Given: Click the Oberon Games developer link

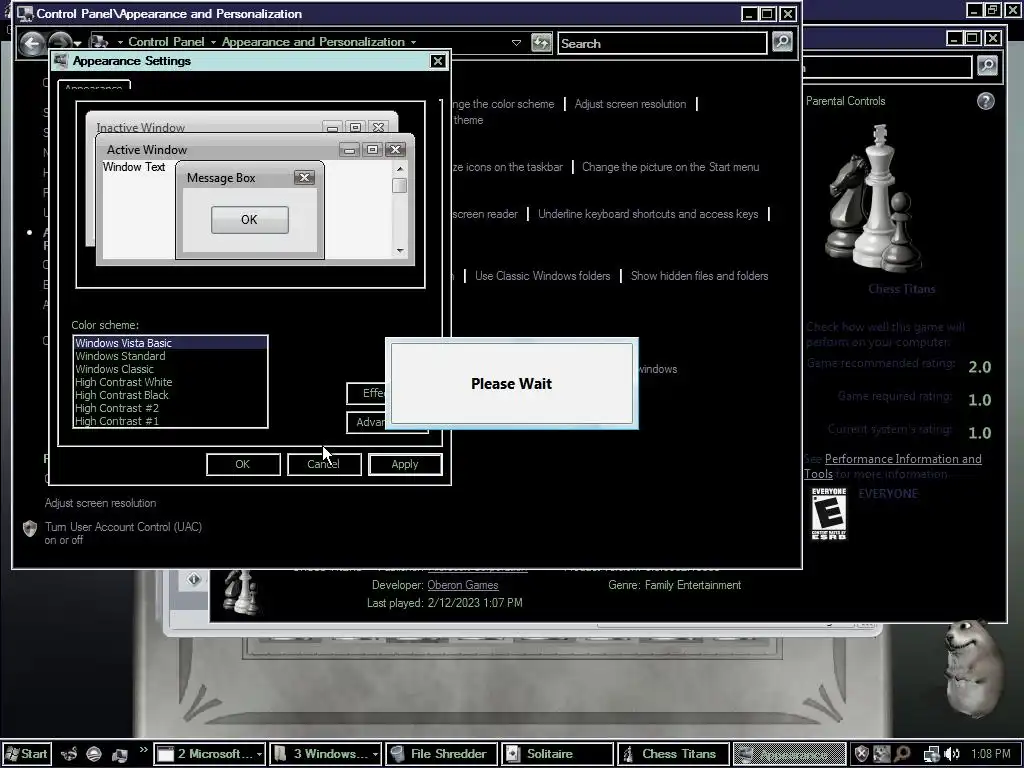Looking at the screenshot, I should click(x=462, y=585).
